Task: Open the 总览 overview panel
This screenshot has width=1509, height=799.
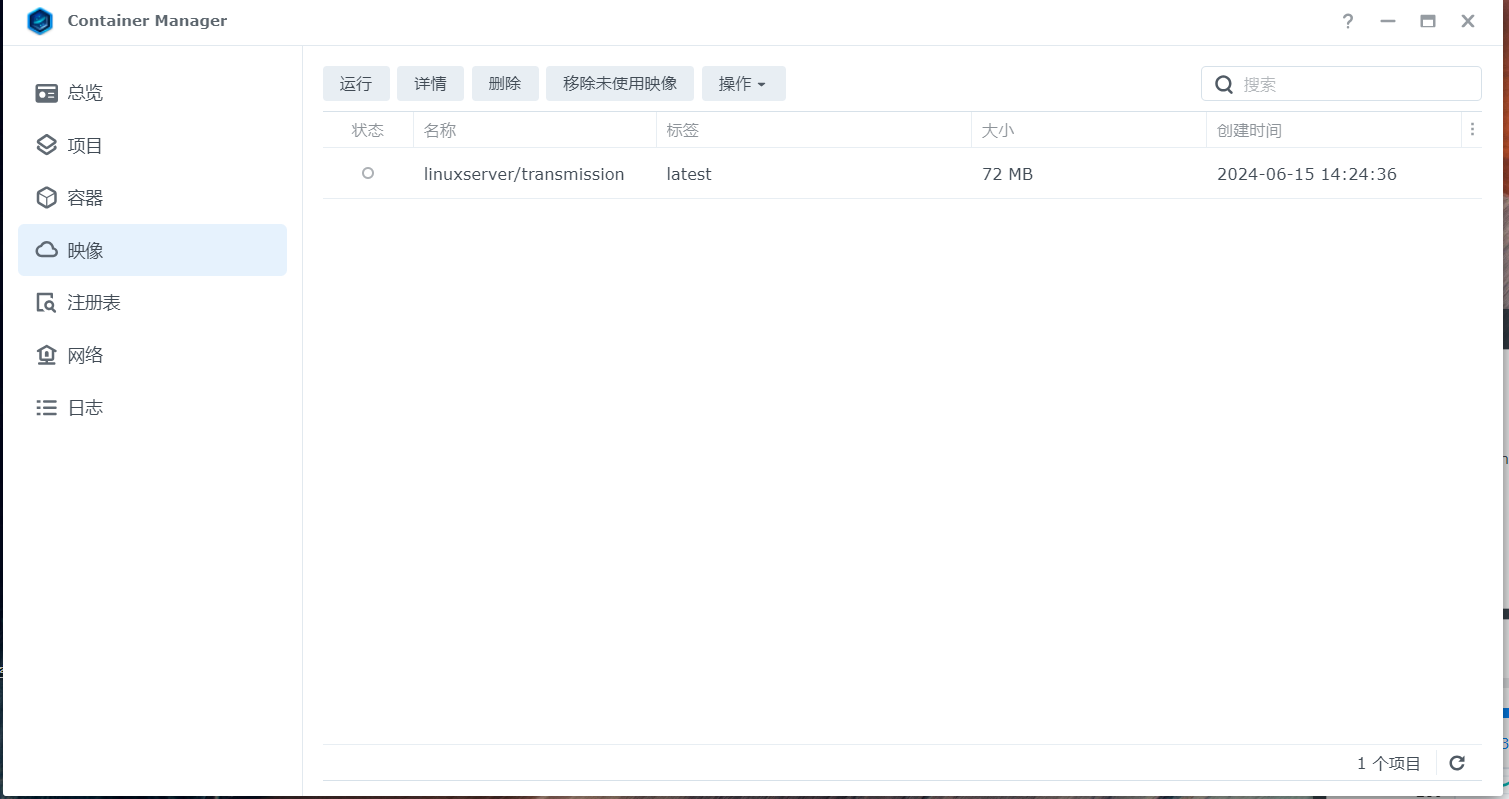Action: coord(86,92)
